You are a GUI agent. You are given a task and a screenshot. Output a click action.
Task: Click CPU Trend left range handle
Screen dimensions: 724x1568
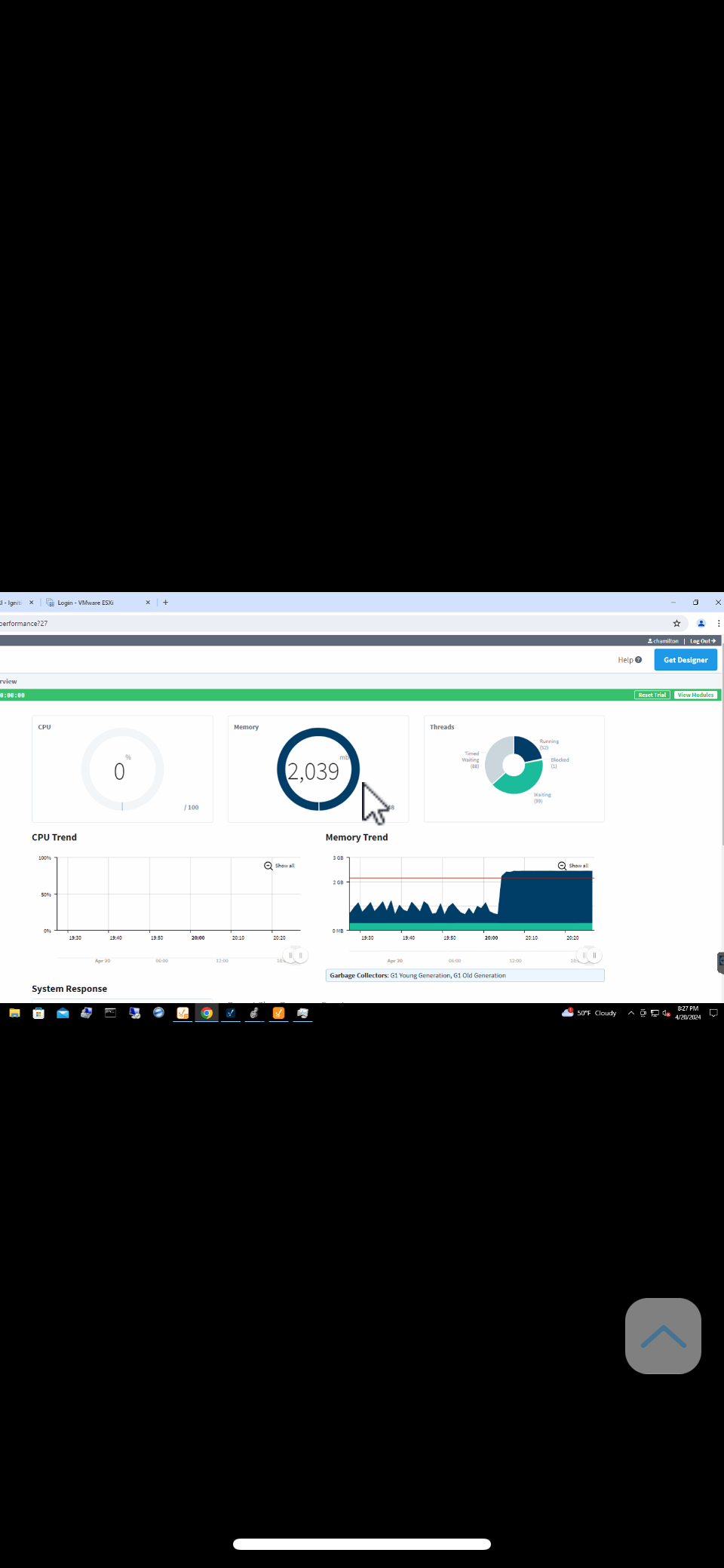click(290, 956)
